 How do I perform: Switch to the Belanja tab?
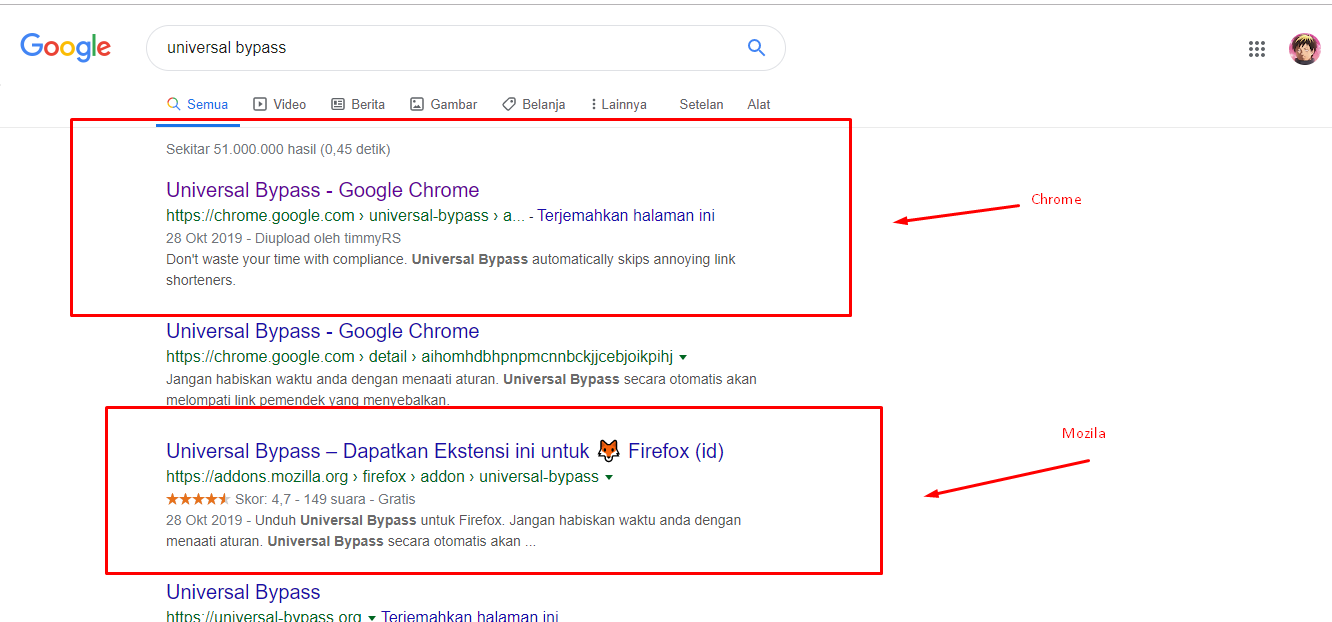coord(534,104)
